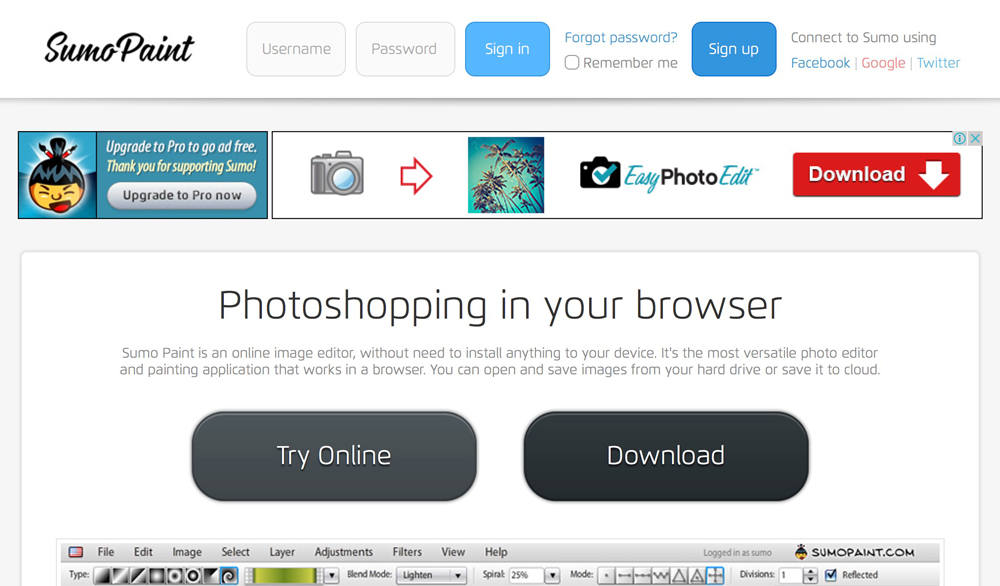Open the Adjustments menu
This screenshot has height=586, width=1000.
[344, 552]
